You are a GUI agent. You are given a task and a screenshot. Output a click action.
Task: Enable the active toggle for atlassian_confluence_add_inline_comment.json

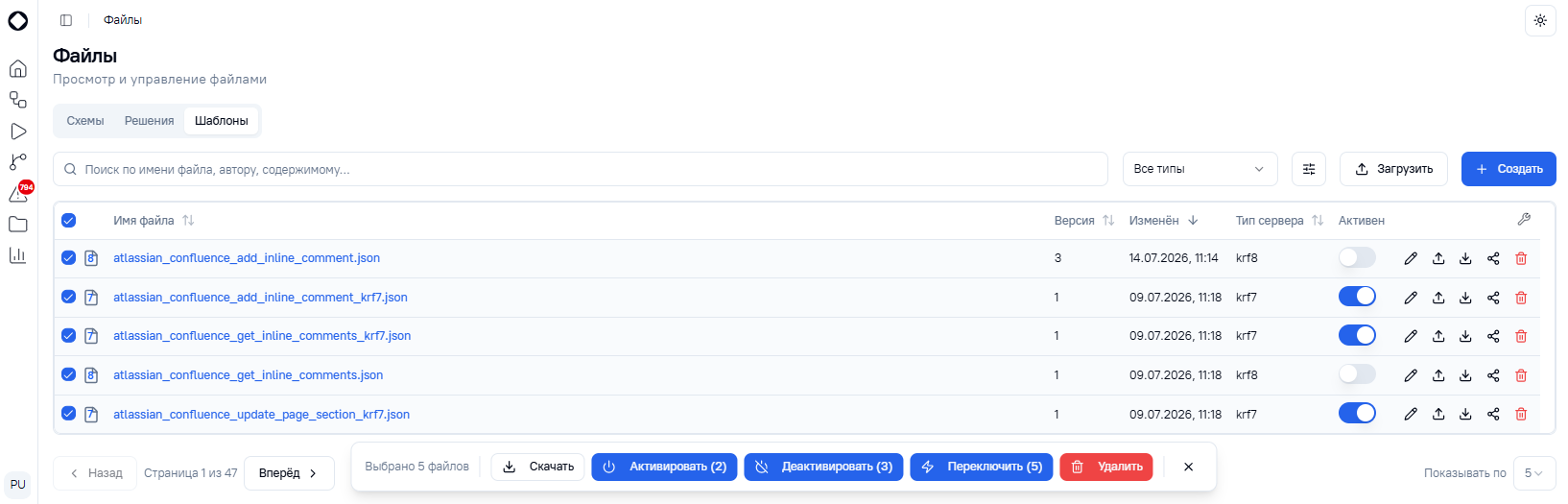click(1357, 257)
